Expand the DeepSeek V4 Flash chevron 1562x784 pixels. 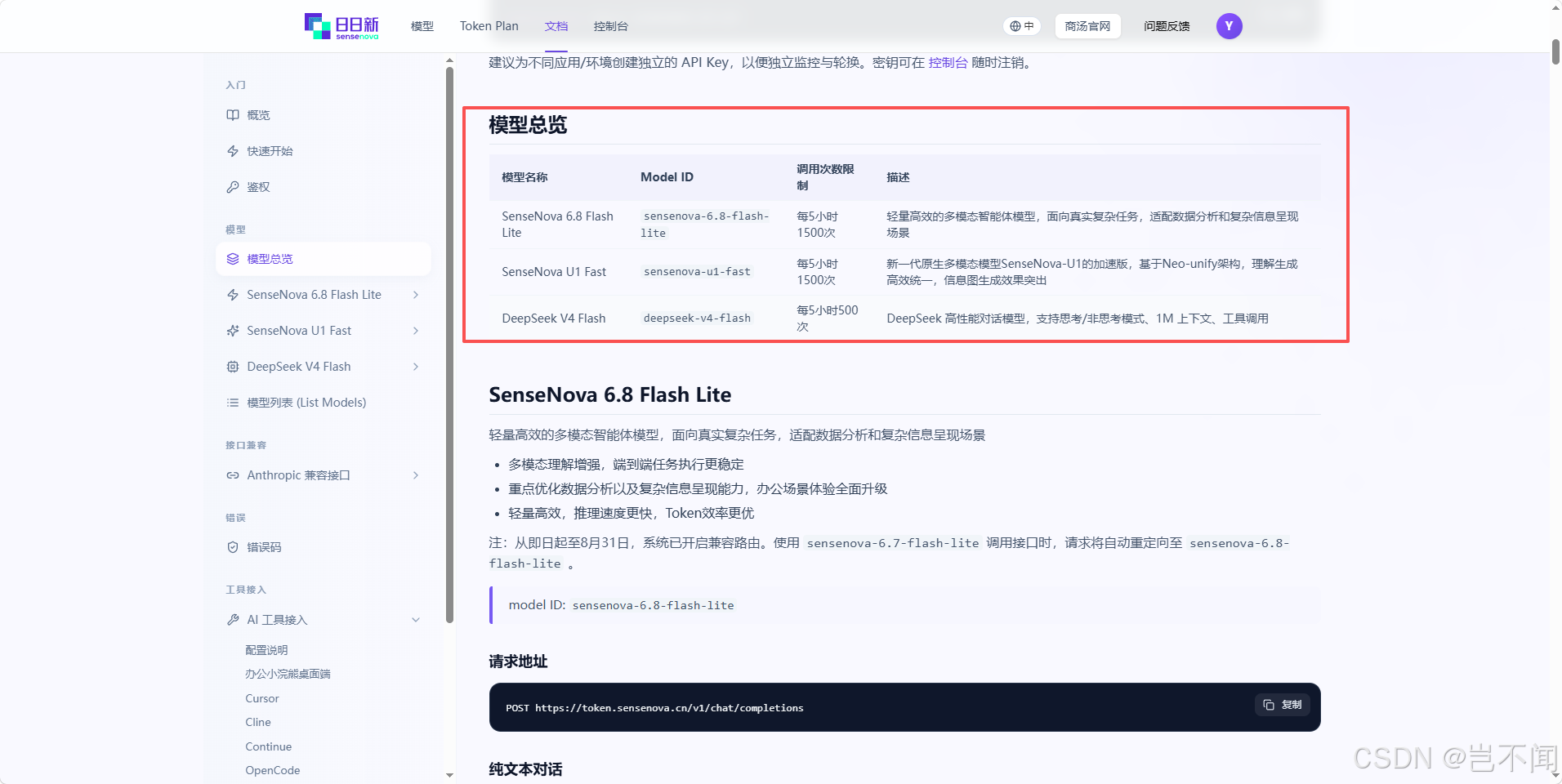pos(416,367)
